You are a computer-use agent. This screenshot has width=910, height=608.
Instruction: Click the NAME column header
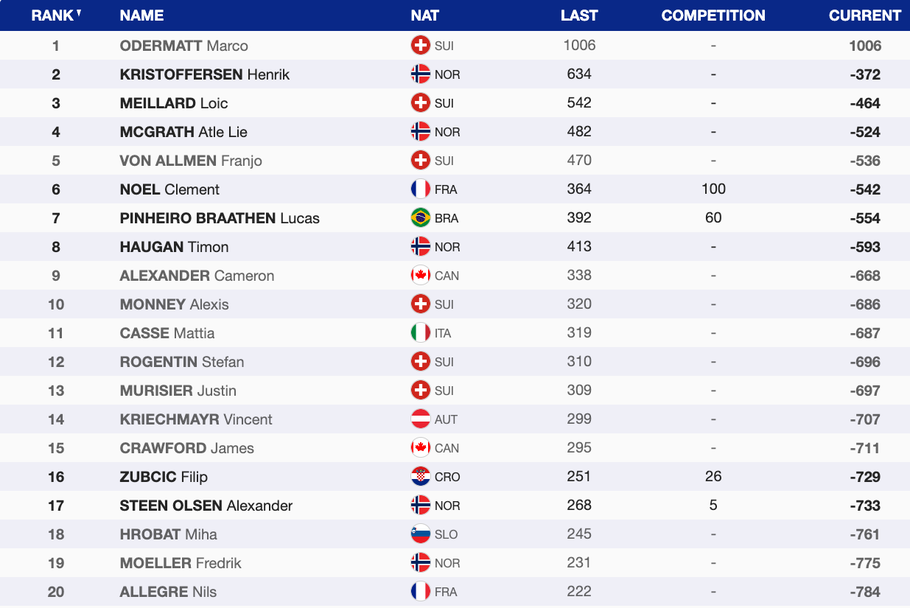pos(141,15)
